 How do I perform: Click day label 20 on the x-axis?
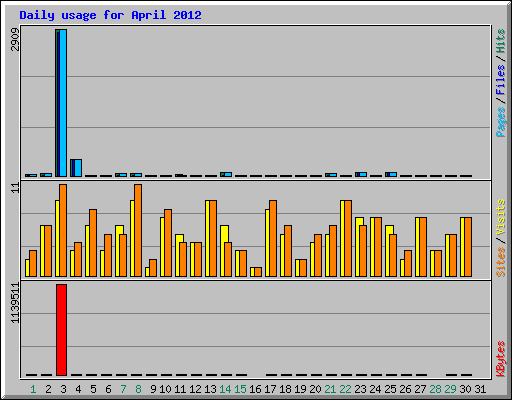(x=315, y=389)
